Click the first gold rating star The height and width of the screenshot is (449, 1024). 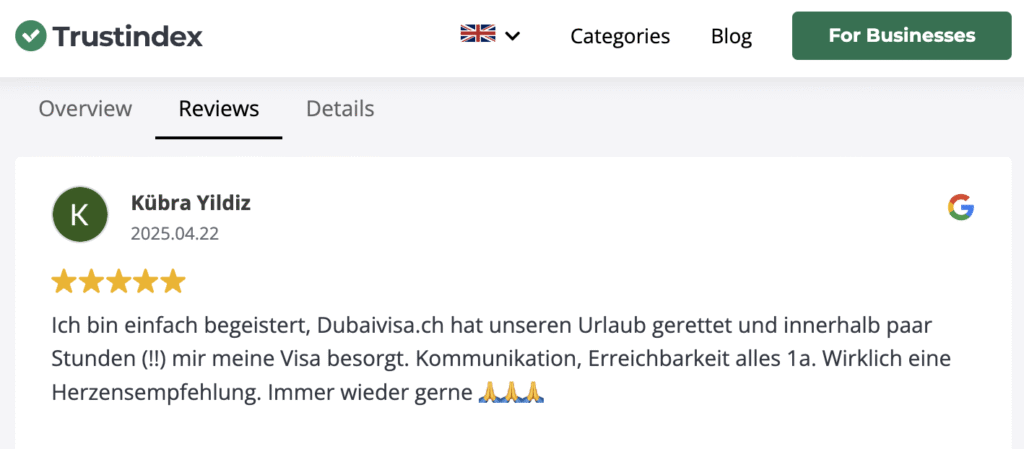pyautogui.click(x=65, y=281)
